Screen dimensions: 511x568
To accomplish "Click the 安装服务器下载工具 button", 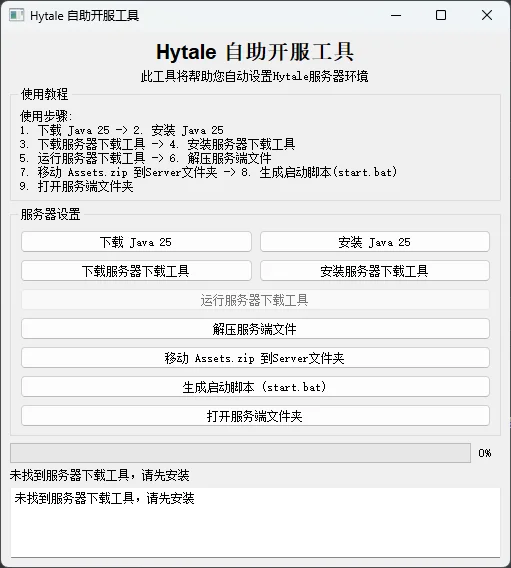I will click(x=375, y=271).
